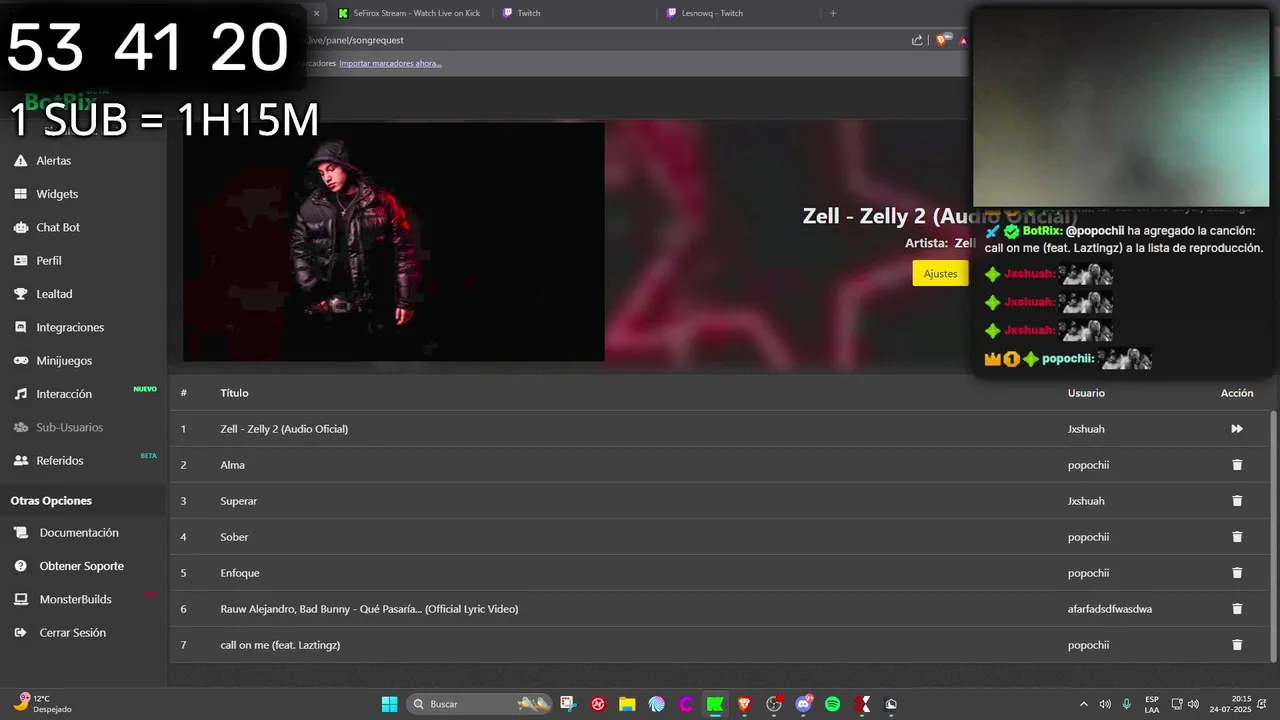Click the Usuario column header
The width and height of the screenshot is (1280, 720).
pos(1086,393)
